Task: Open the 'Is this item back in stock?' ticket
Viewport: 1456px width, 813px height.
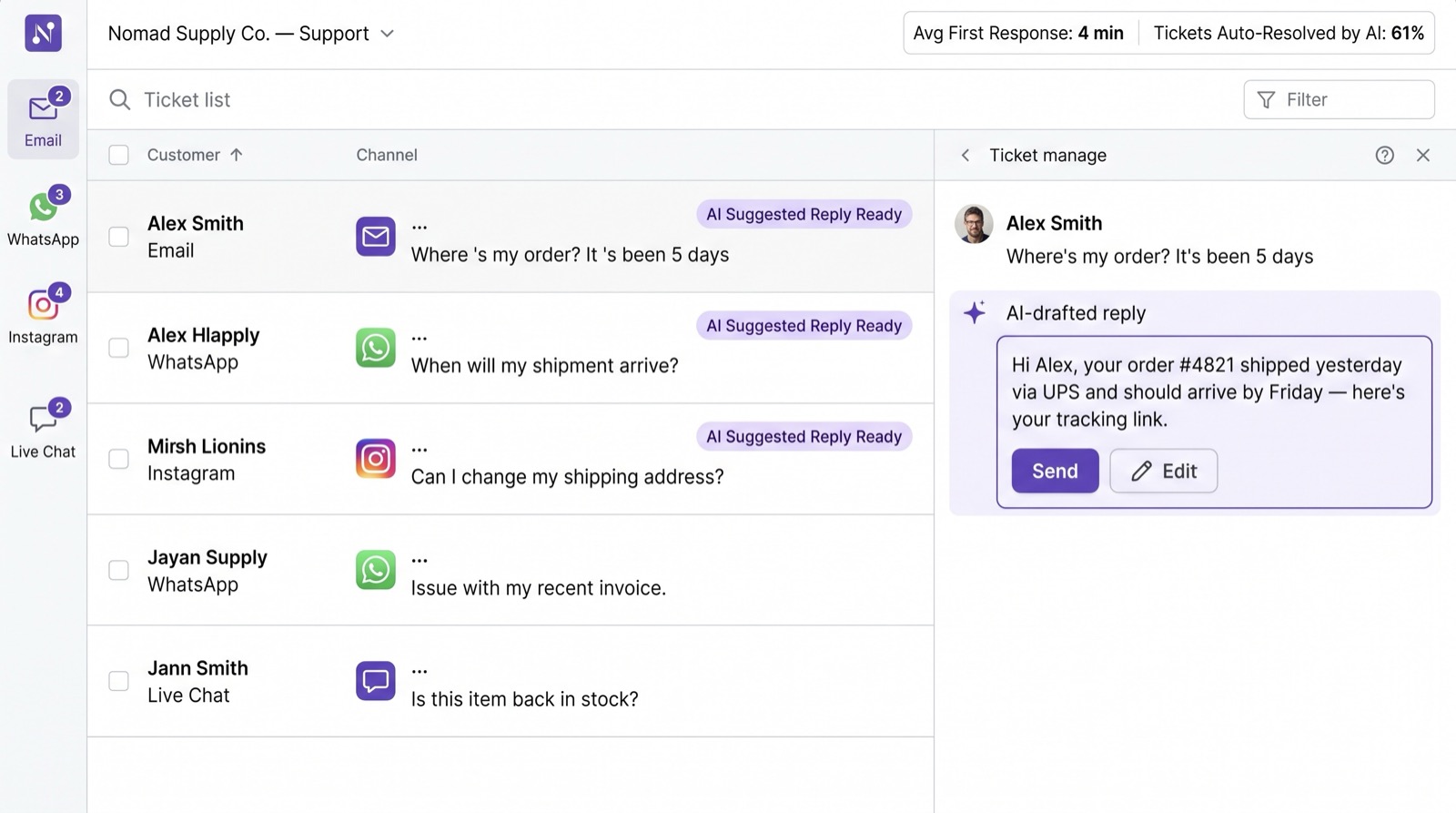Action: (511, 681)
